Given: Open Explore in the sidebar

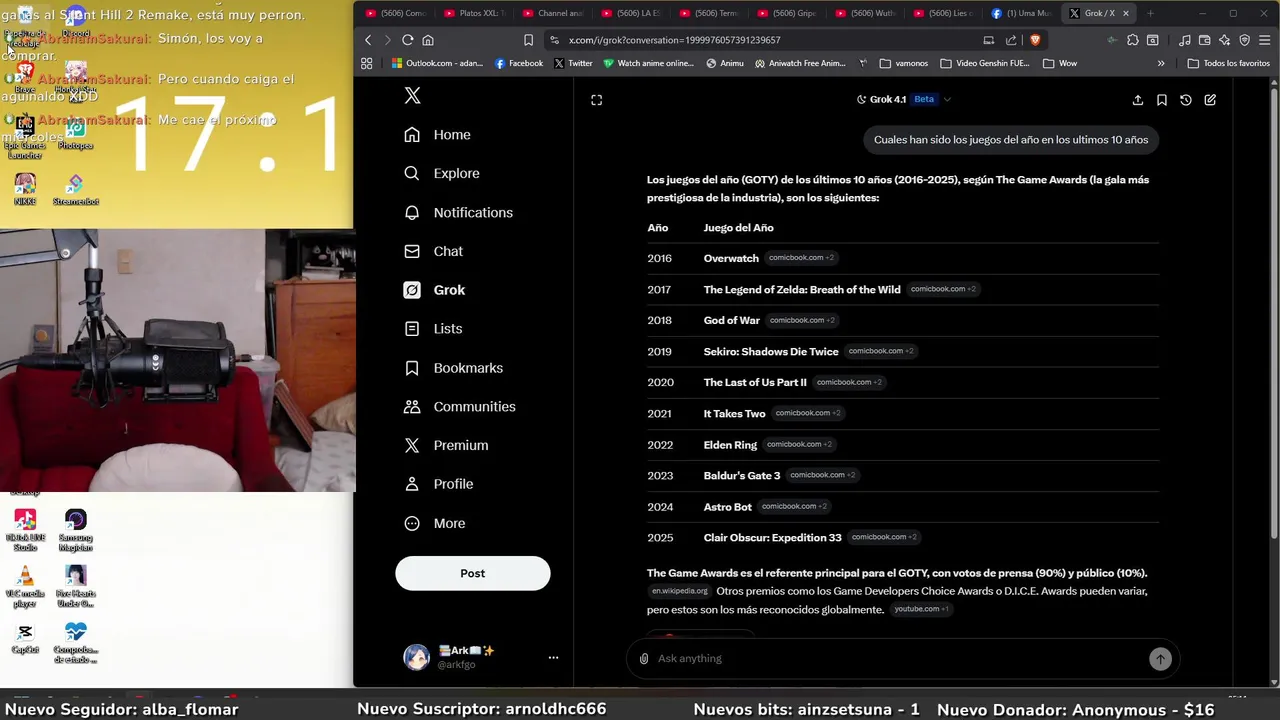Looking at the screenshot, I should click(441, 174).
